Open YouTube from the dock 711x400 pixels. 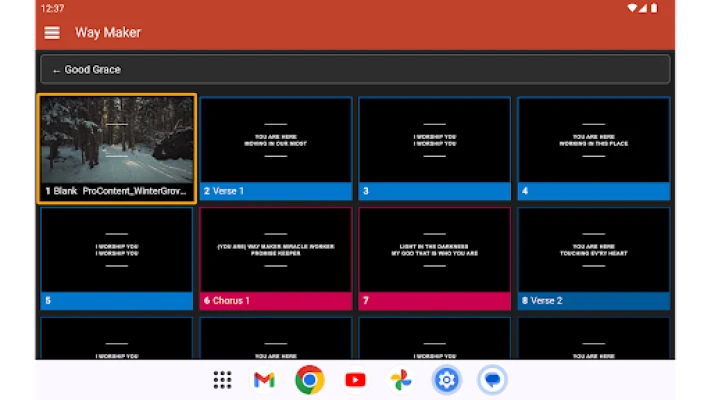[355, 380]
